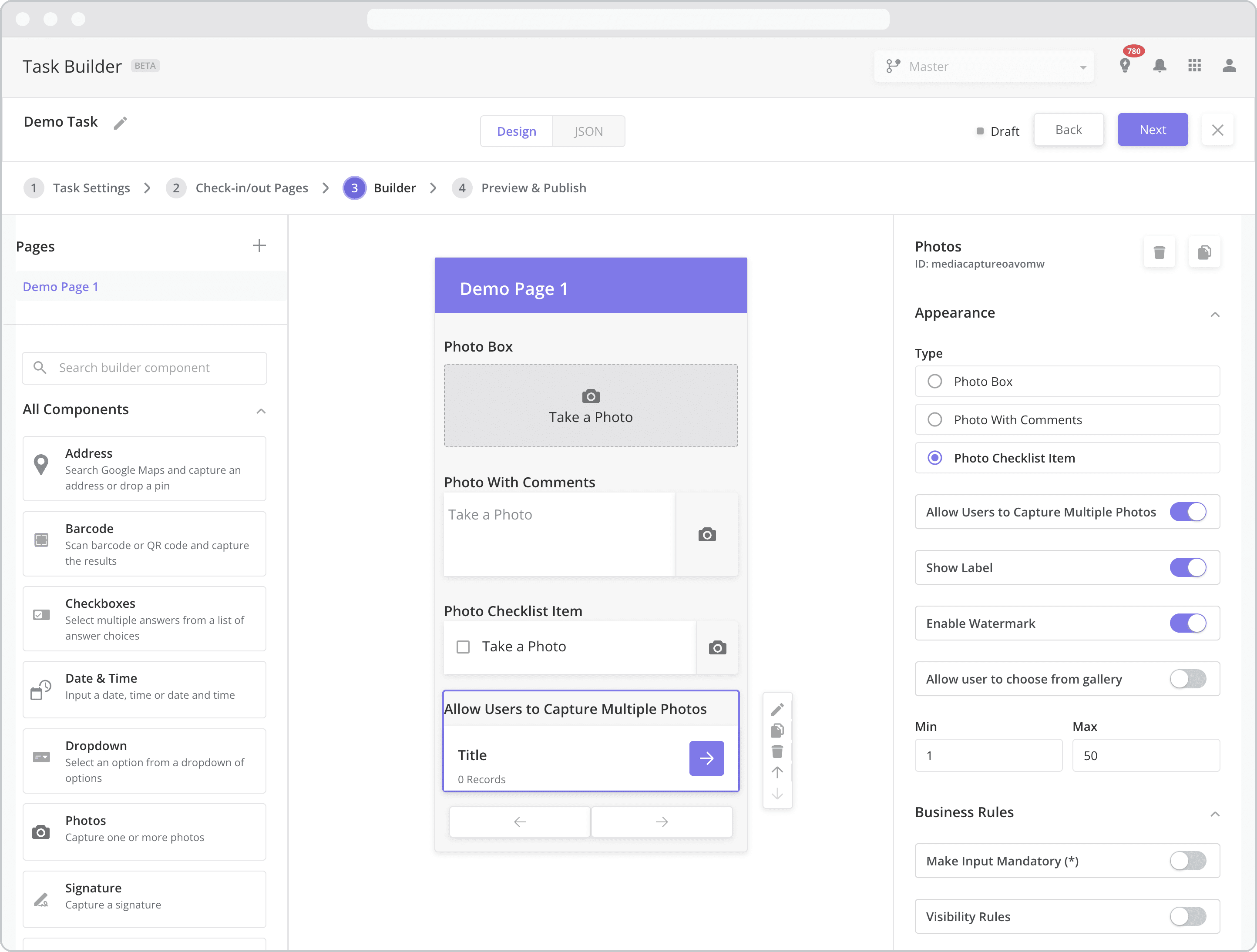Click the pencil edit icon in the floating toolbar
Image resolution: width=1257 pixels, height=952 pixels.
click(777, 710)
